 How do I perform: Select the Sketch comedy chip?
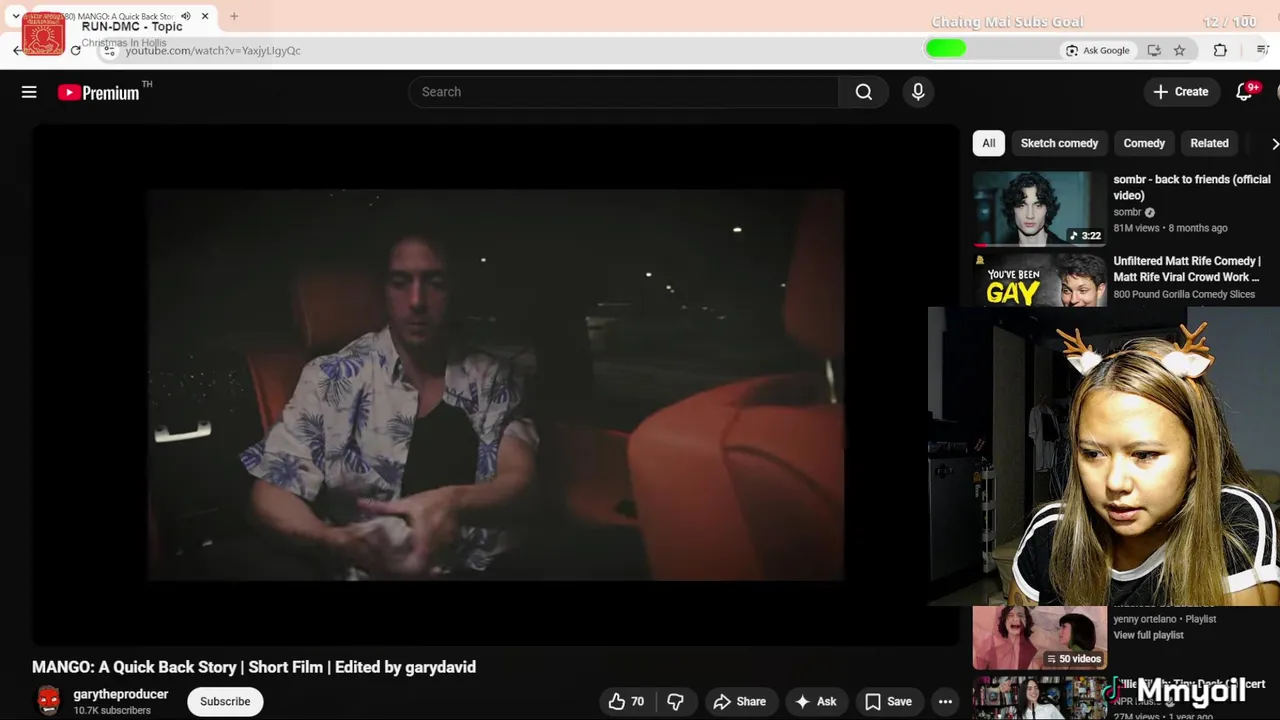pyautogui.click(x=1059, y=143)
